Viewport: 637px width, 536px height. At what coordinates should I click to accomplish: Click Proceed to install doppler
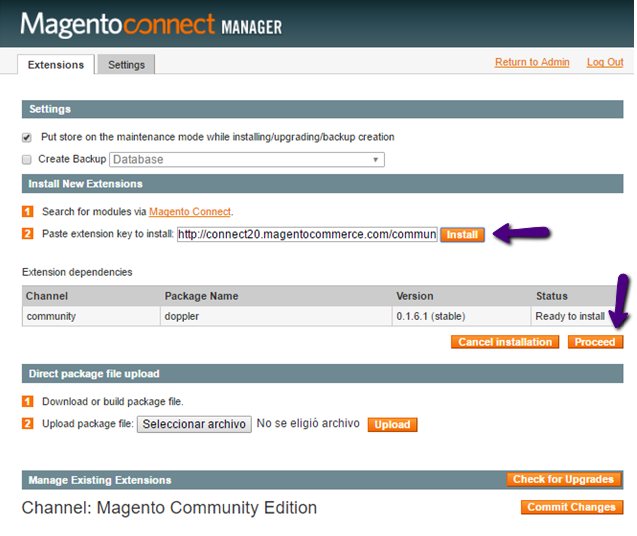point(595,342)
